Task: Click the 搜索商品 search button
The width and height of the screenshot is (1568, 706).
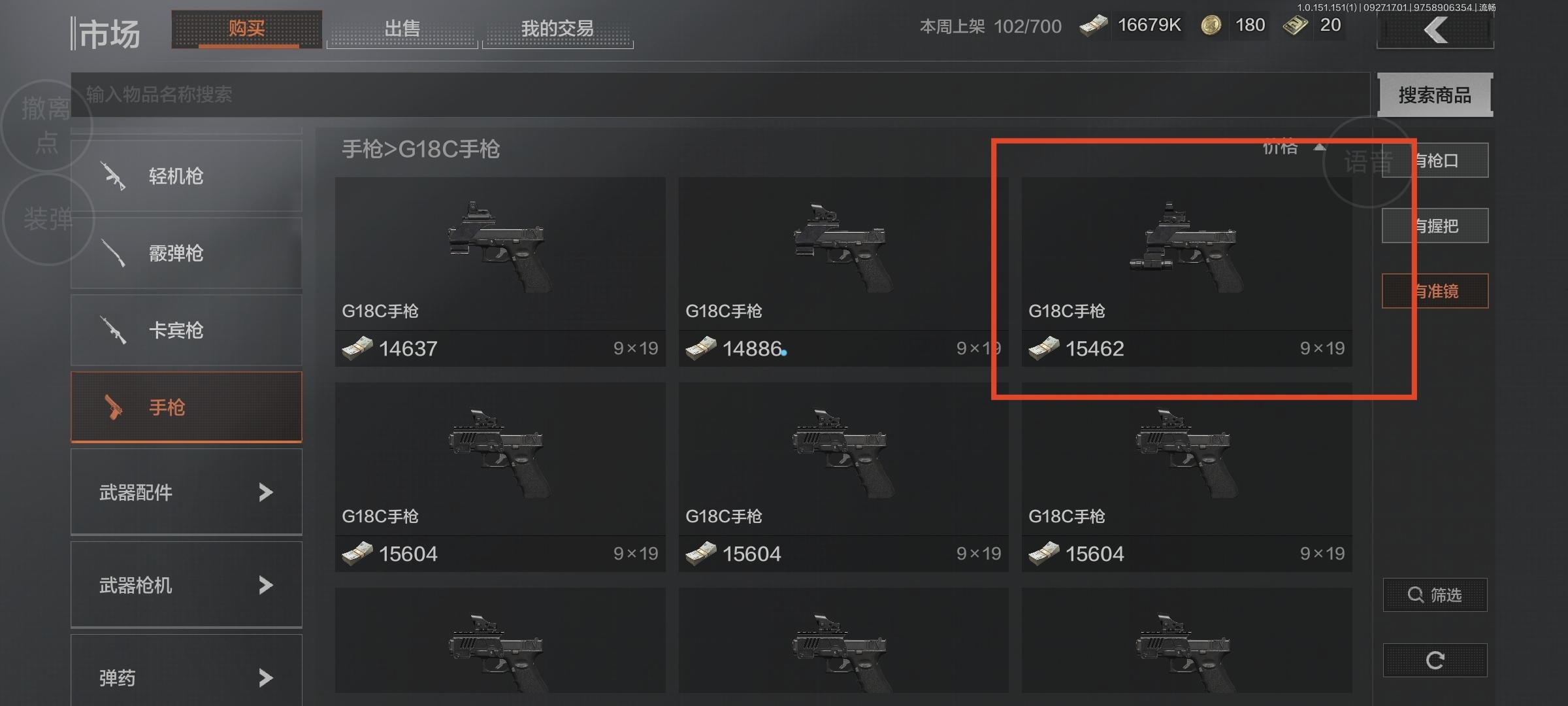Action: click(x=1435, y=95)
